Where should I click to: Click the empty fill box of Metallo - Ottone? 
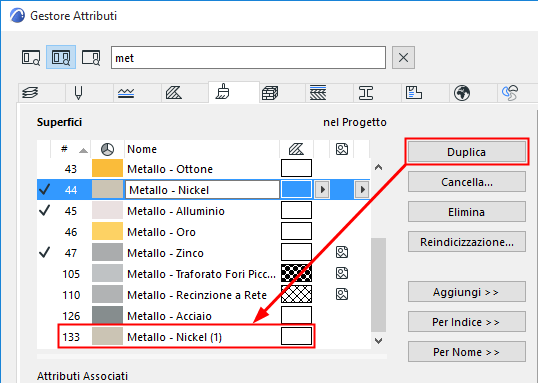click(x=296, y=168)
